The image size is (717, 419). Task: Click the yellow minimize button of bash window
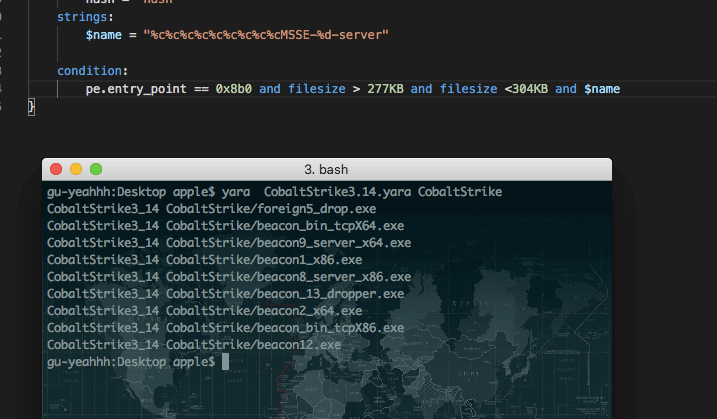coord(76,169)
